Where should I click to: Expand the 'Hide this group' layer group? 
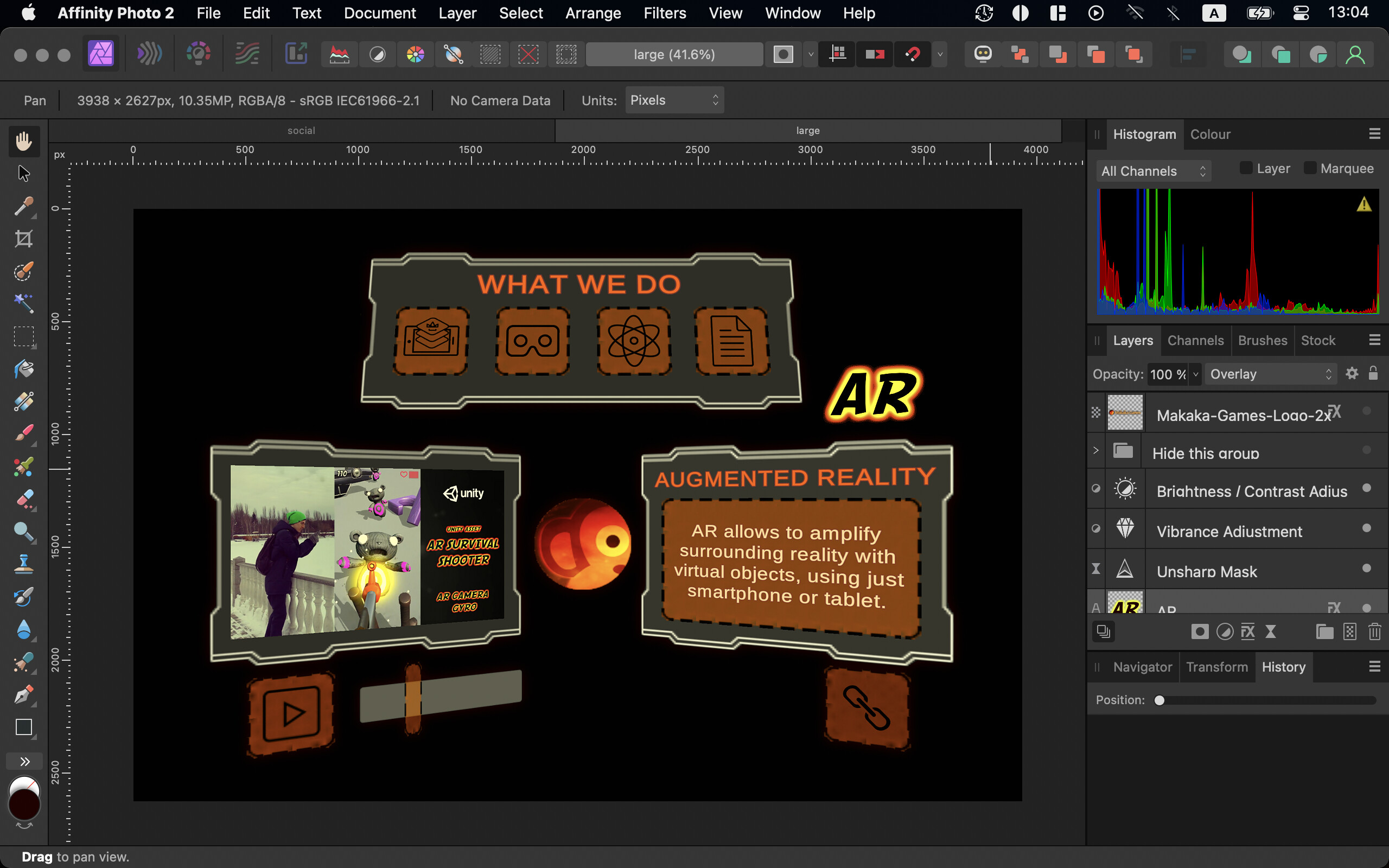pos(1095,451)
